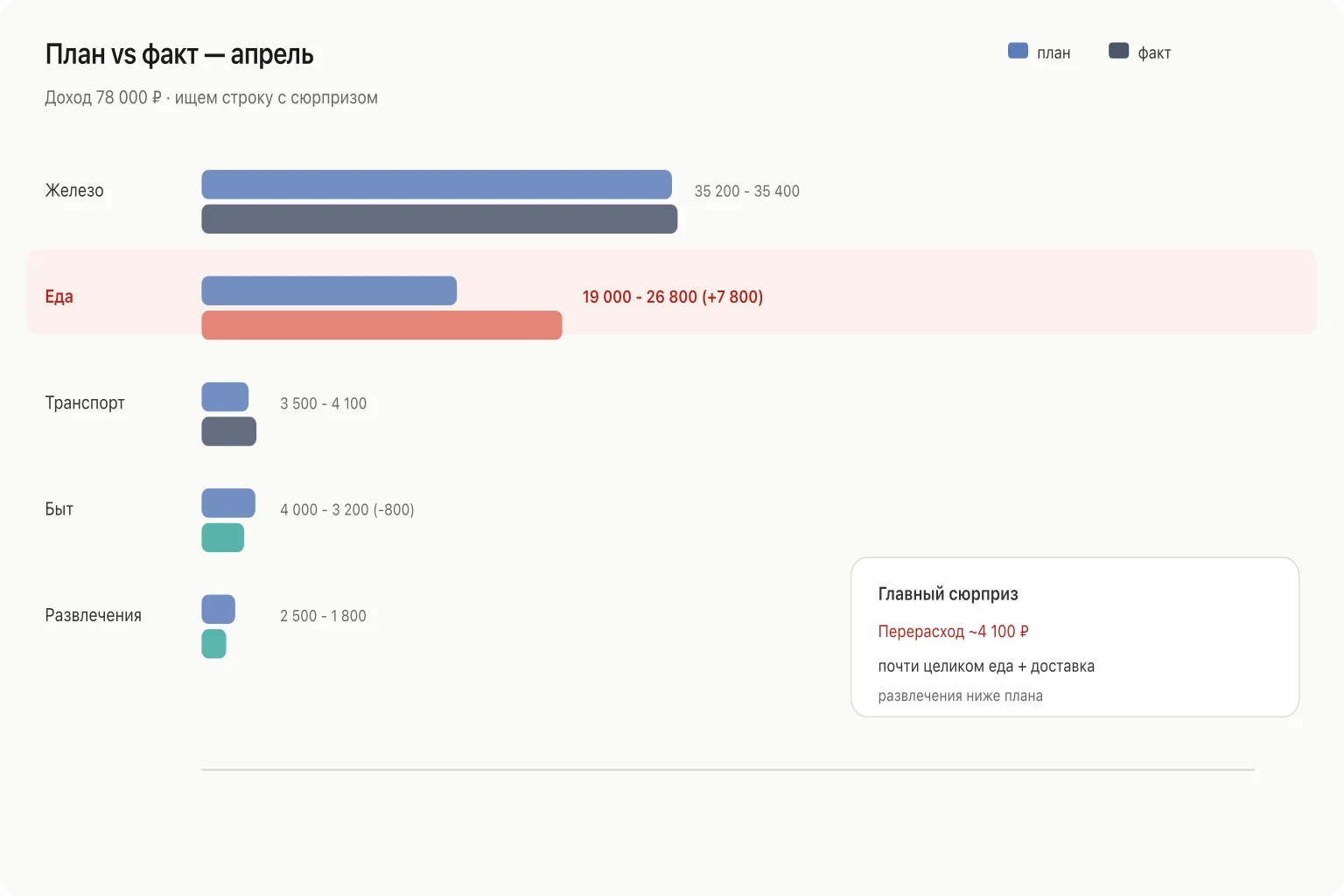1344x896 pixels.
Task: Click the Транспорт actual dark bar
Action: (x=228, y=431)
